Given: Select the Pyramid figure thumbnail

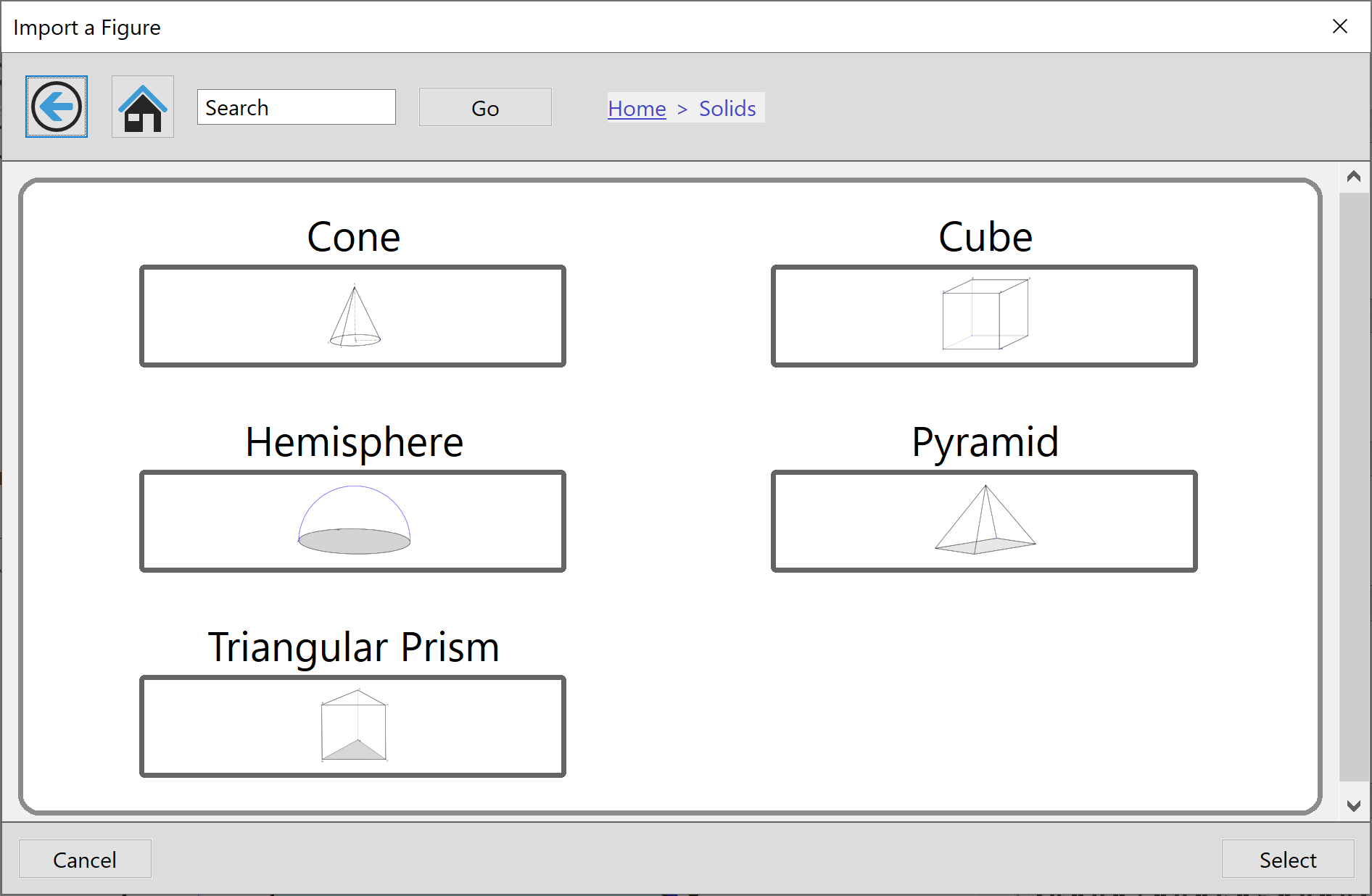Looking at the screenshot, I should pyautogui.click(x=984, y=521).
